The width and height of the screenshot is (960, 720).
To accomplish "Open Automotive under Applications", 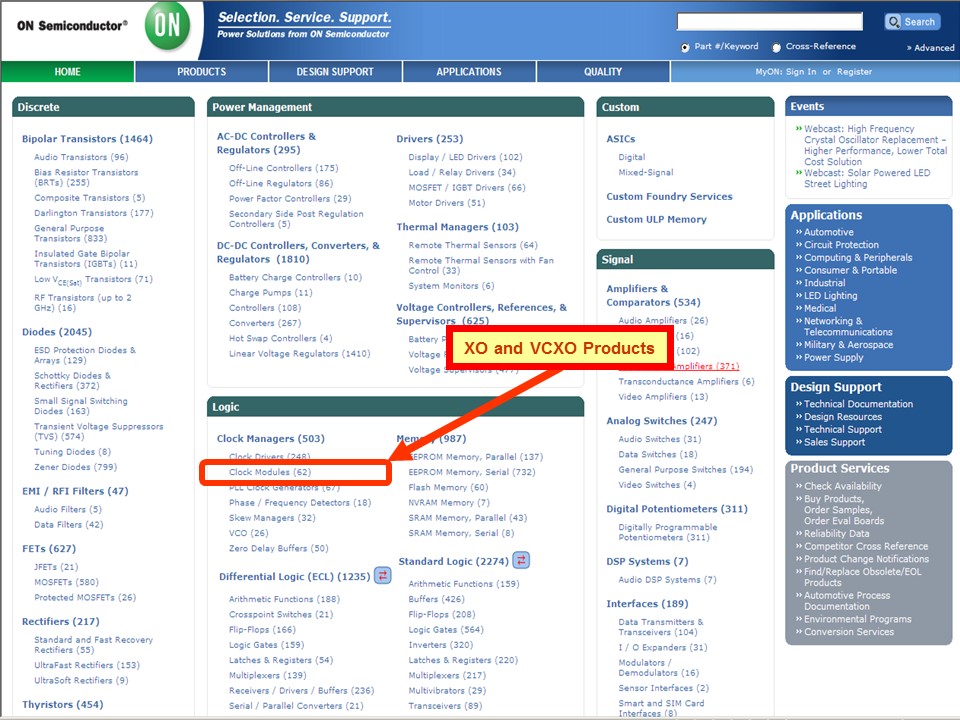I will point(829,232).
